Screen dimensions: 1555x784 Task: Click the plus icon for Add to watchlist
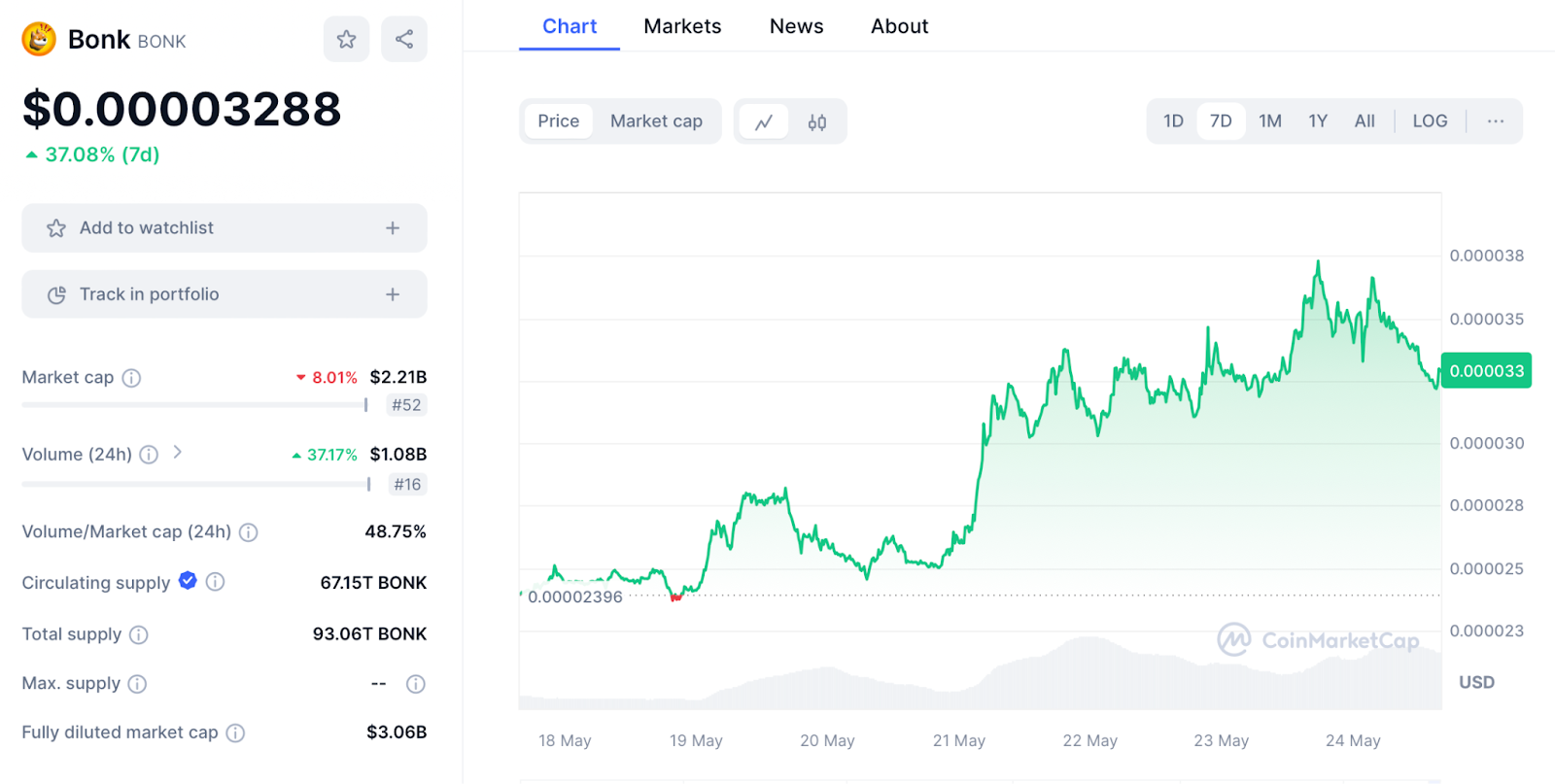pos(393,228)
